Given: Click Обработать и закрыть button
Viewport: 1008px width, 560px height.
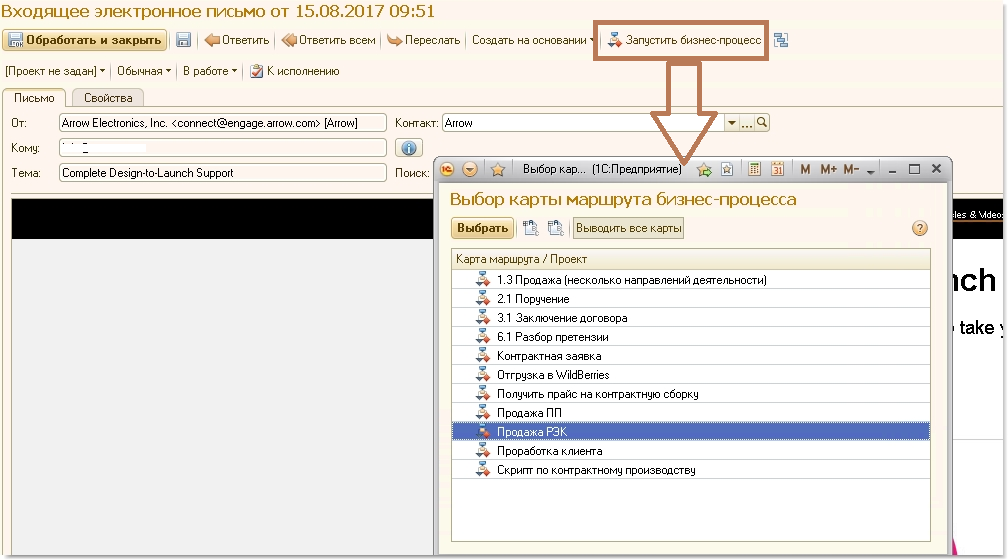Looking at the screenshot, I should coord(85,41).
